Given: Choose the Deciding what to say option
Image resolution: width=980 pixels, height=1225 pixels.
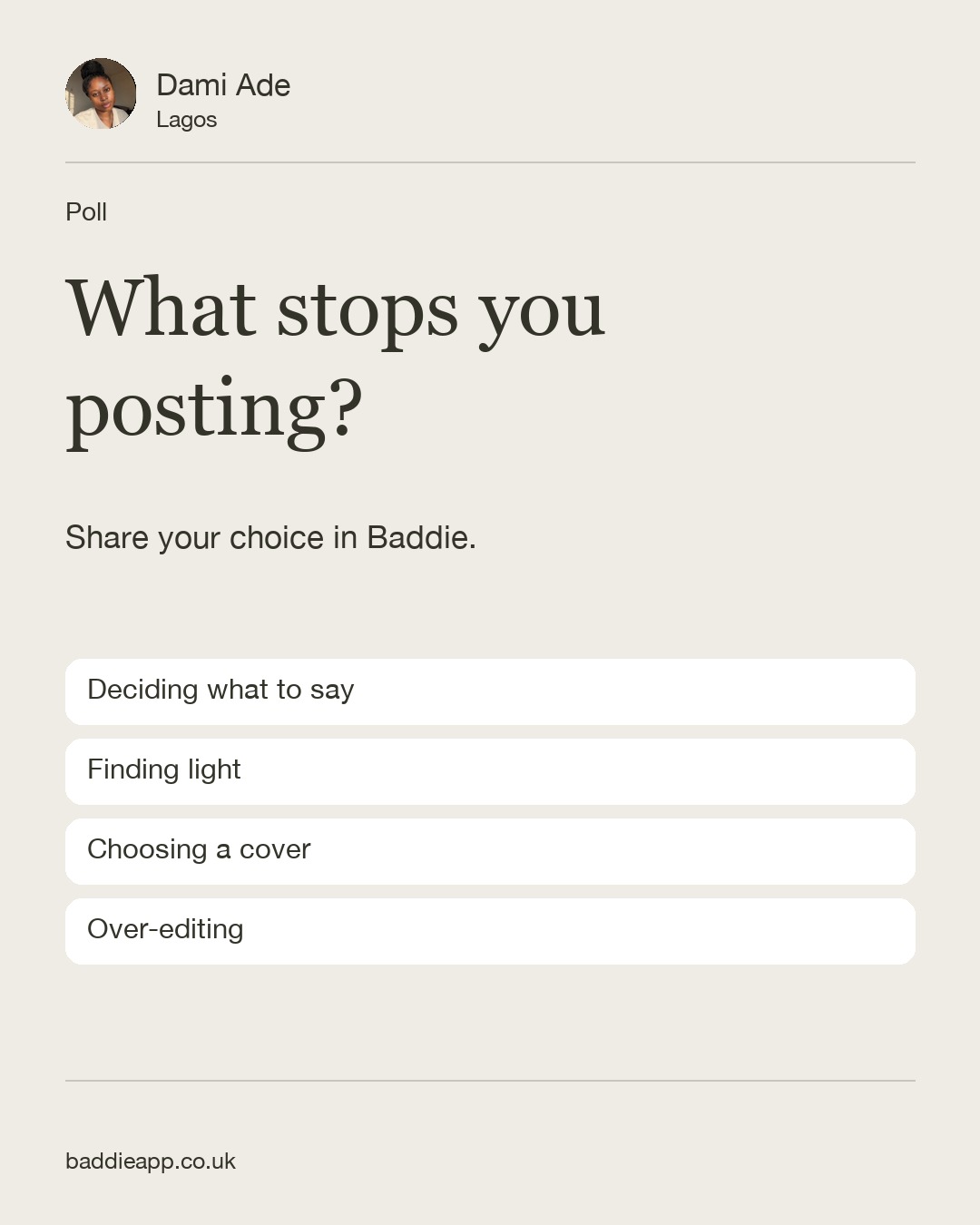Looking at the screenshot, I should tap(490, 691).
